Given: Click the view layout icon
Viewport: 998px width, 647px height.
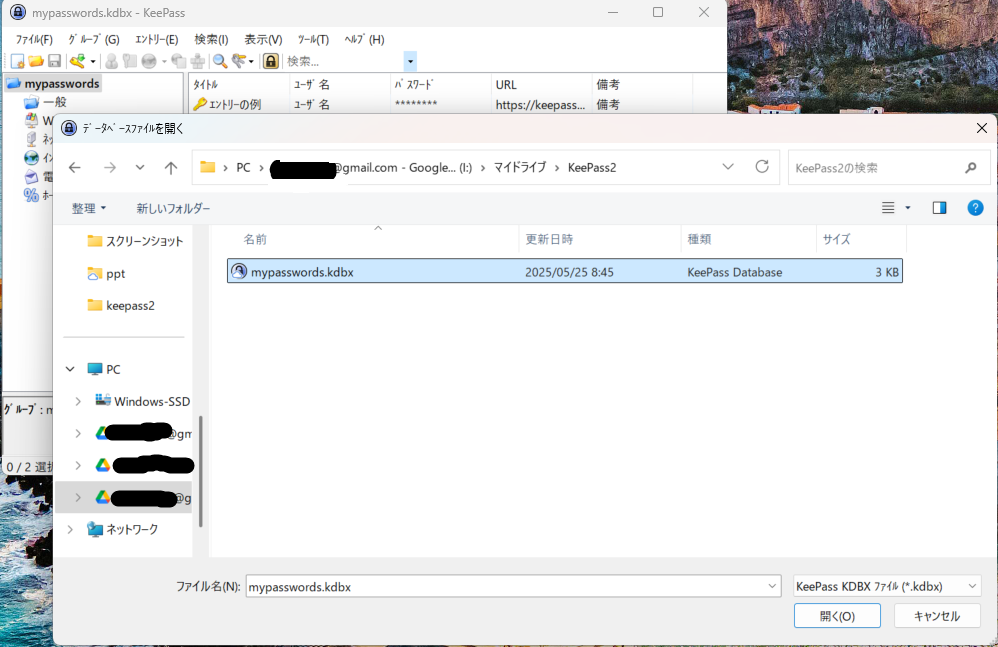Looking at the screenshot, I should click(888, 208).
